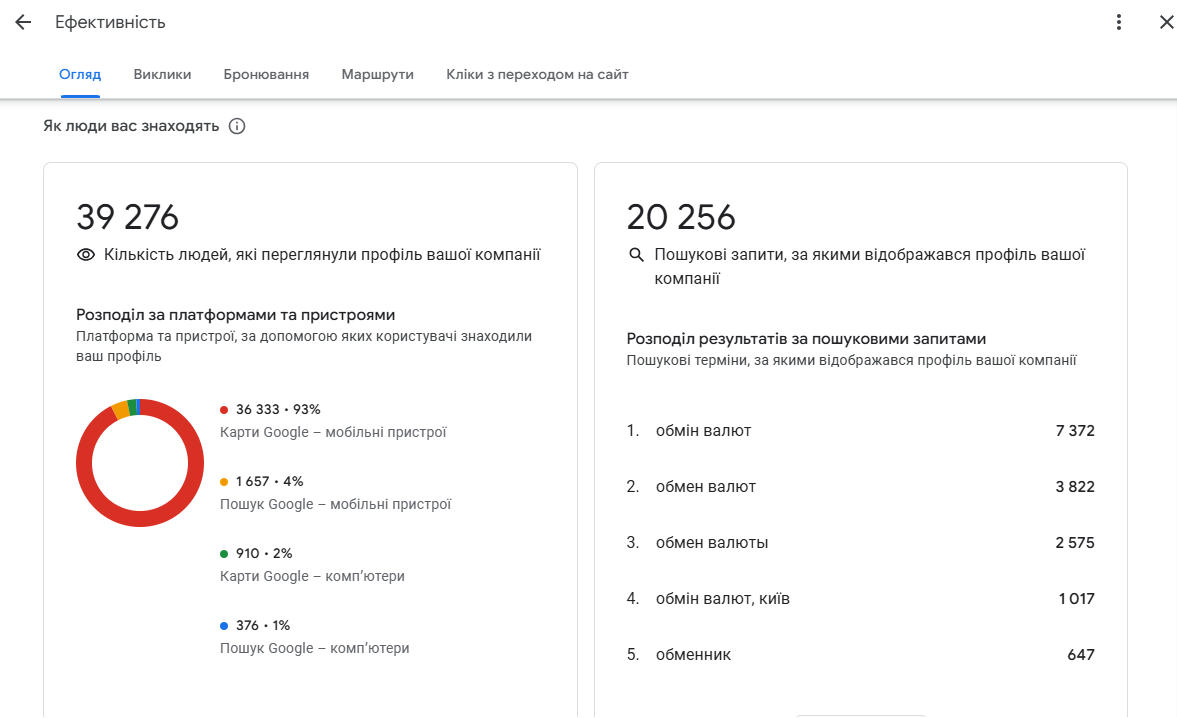Close the Ефективність panel with X
1177x718 pixels.
1166,22
